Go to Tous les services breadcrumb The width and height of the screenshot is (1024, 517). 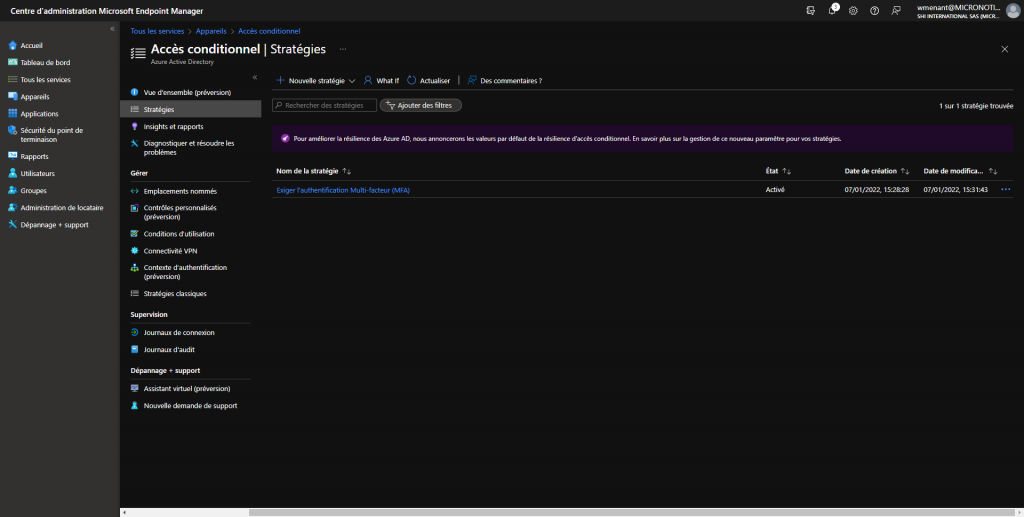[156, 31]
